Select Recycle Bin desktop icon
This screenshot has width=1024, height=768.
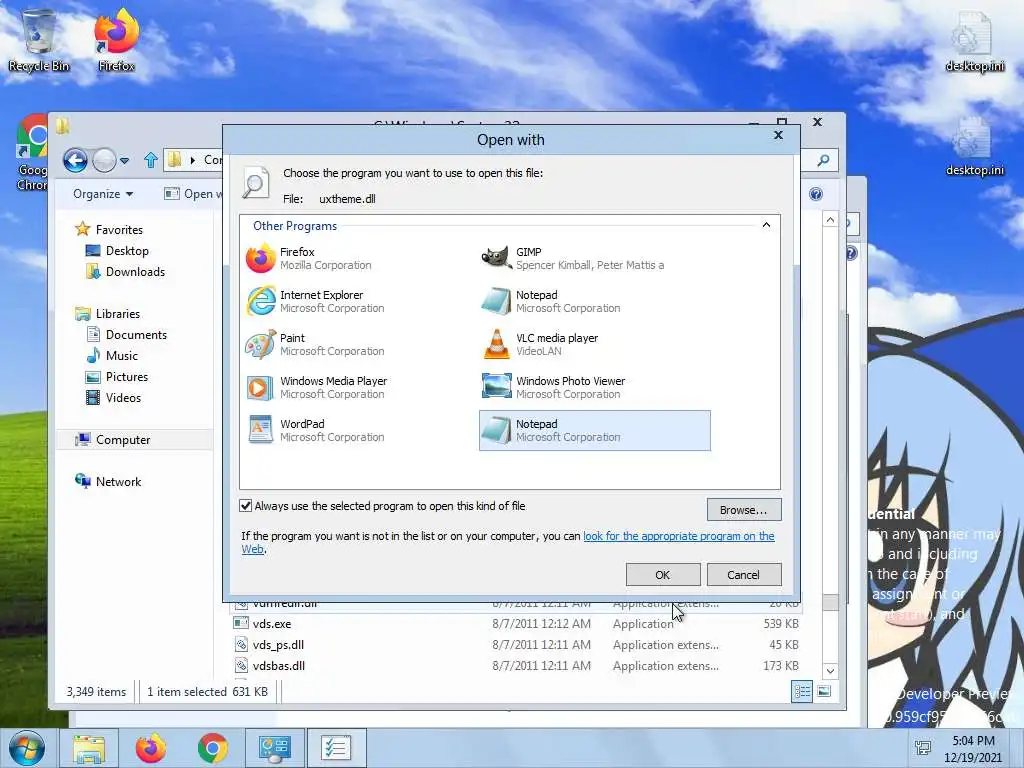click(39, 40)
